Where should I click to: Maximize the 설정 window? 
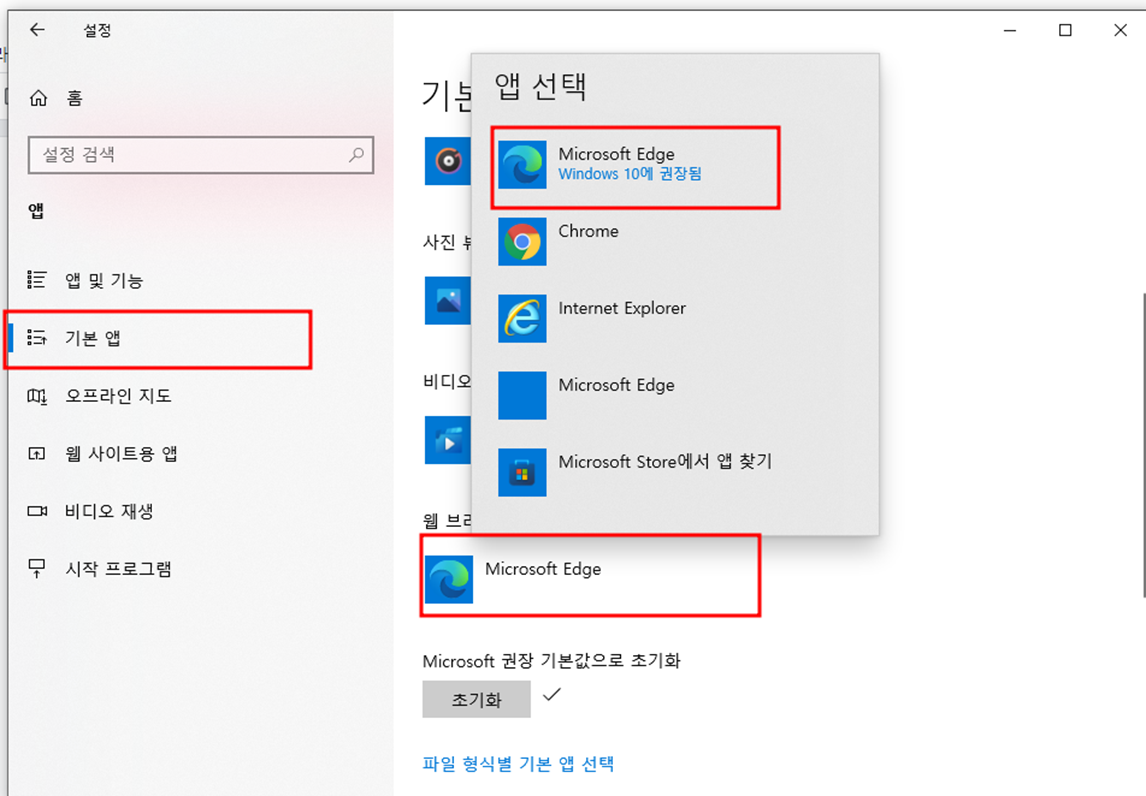1066,30
